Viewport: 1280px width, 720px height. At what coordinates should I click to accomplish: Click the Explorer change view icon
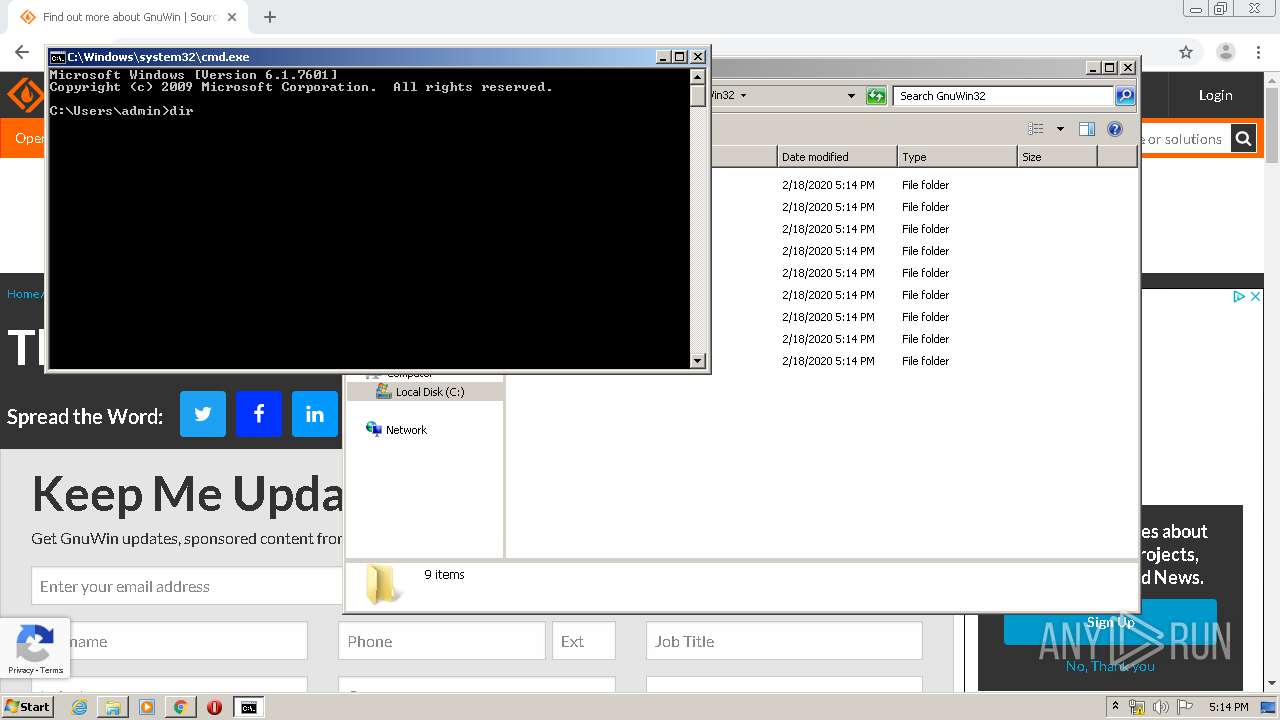[1036, 129]
